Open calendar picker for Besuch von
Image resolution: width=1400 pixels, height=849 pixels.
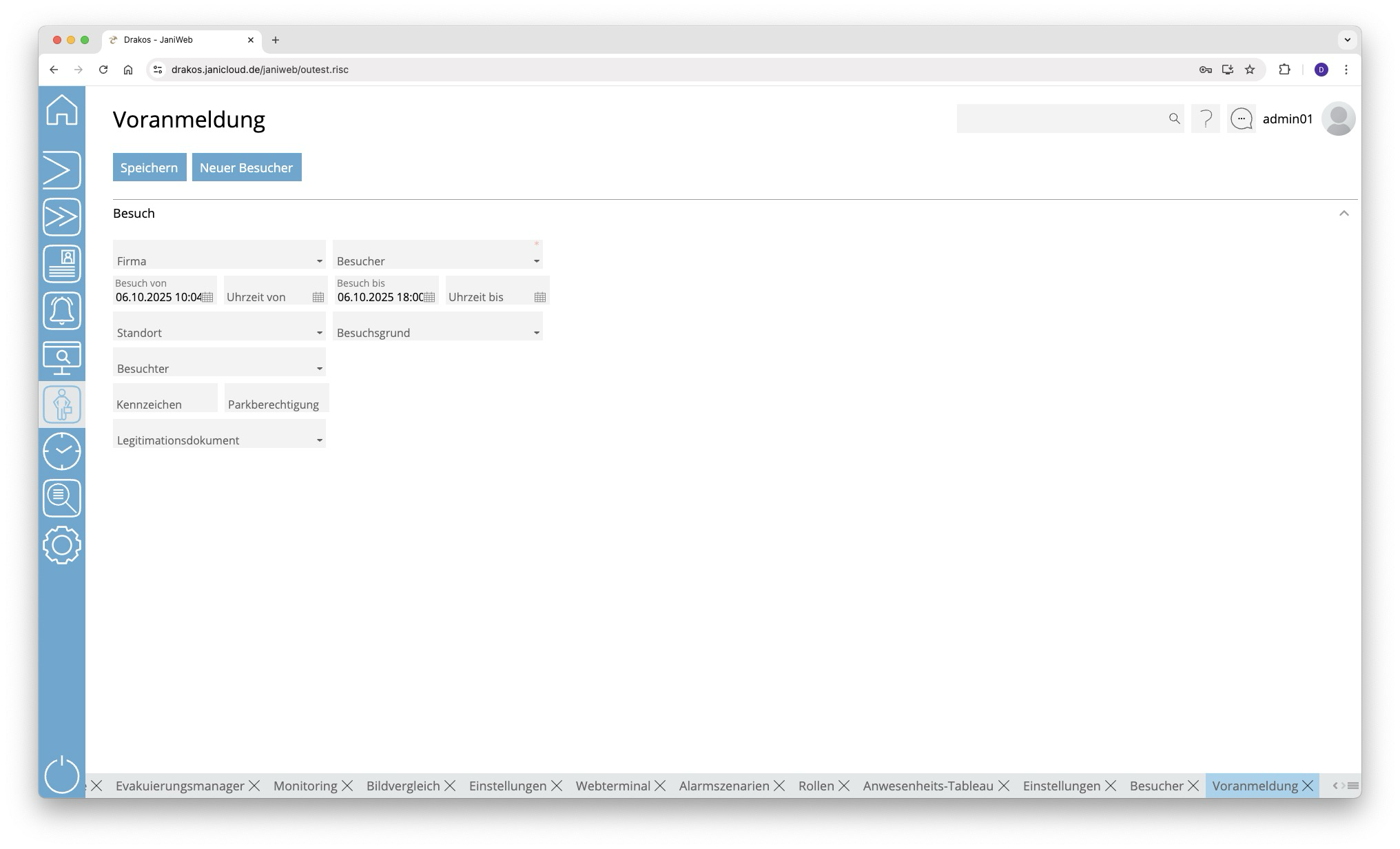pyautogui.click(x=207, y=297)
